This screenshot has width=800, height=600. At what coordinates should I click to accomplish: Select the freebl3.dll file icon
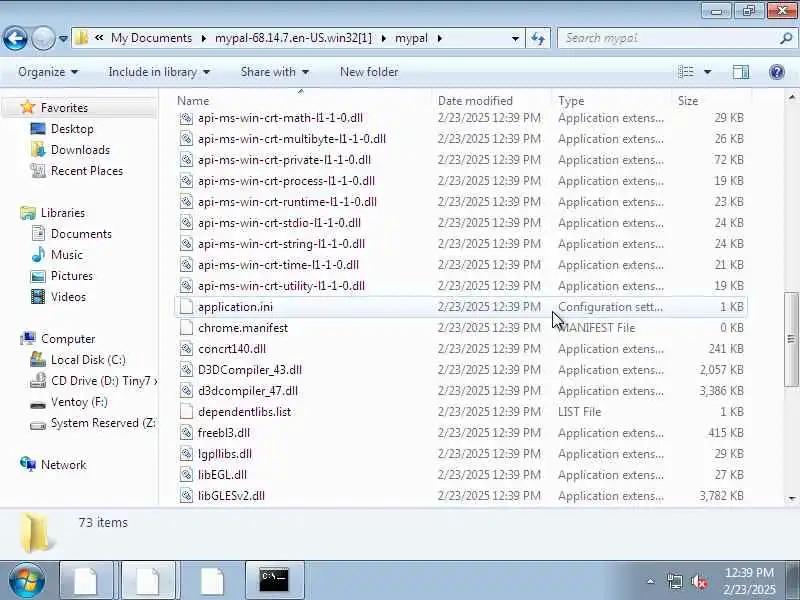coord(187,433)
